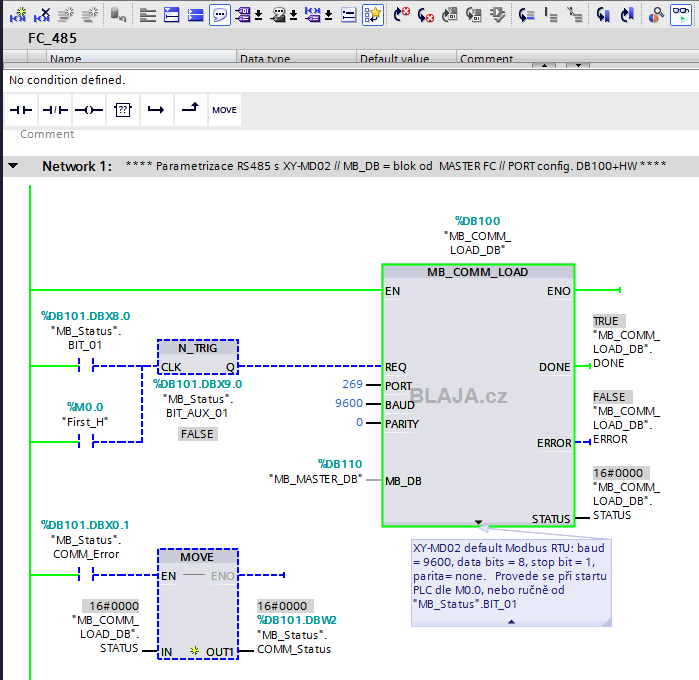Click the %DB110 MB_MASTER_DB operand
Viewport: 699px width, 680px height.
[316, 471]
